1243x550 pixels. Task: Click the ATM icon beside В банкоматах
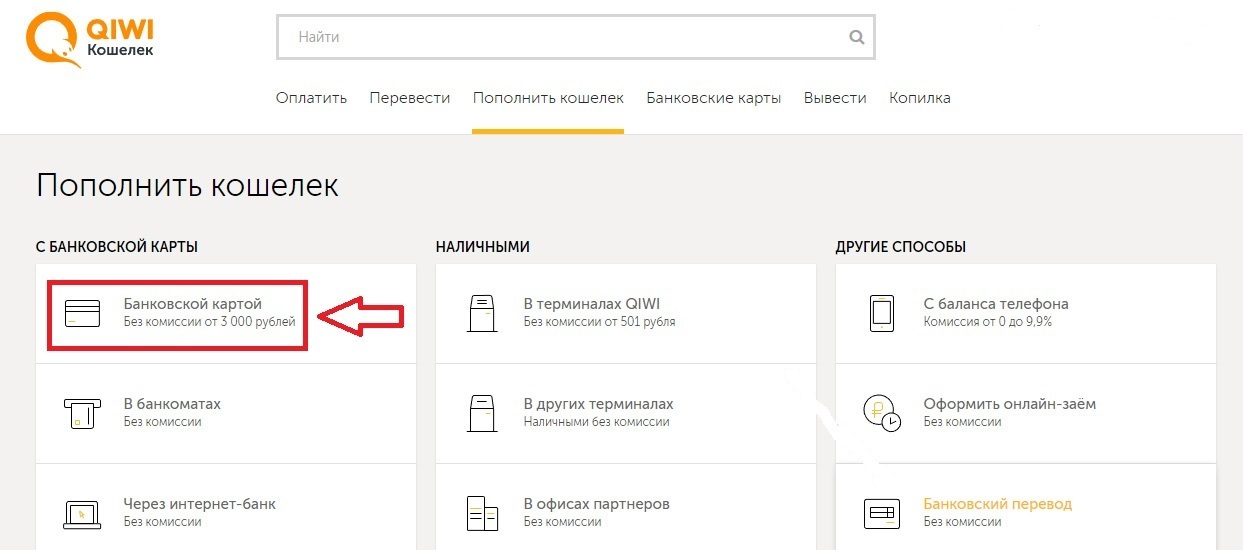click(x=82, y=413)
